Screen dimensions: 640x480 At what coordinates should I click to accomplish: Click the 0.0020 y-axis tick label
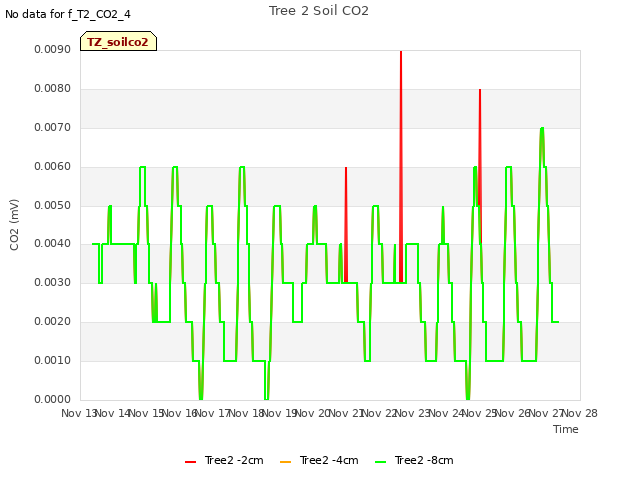[x=53, y=322]
